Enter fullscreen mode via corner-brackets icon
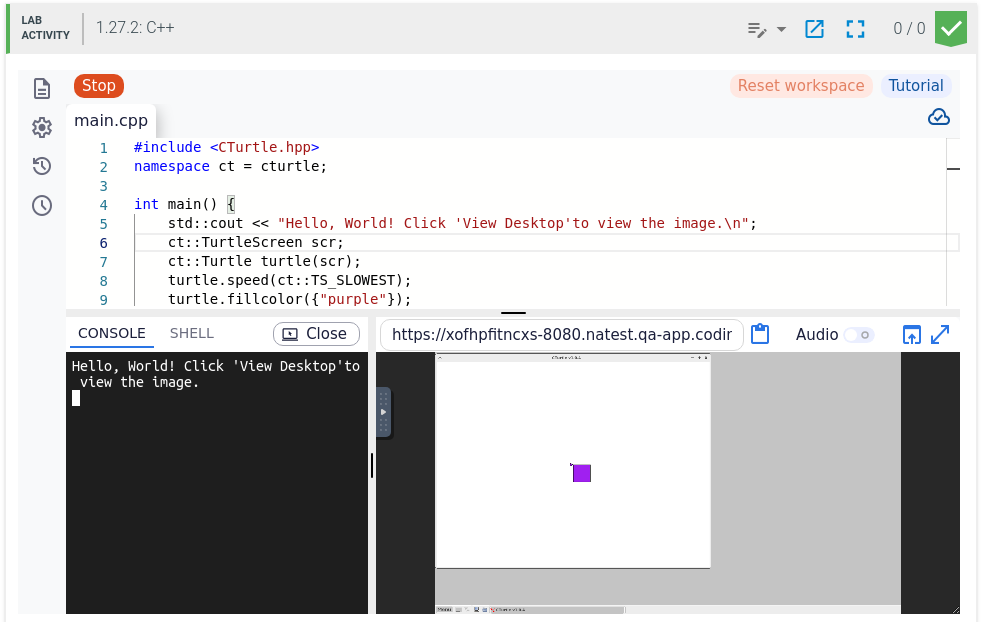981x622 pixels. click(x=855, y=28)
